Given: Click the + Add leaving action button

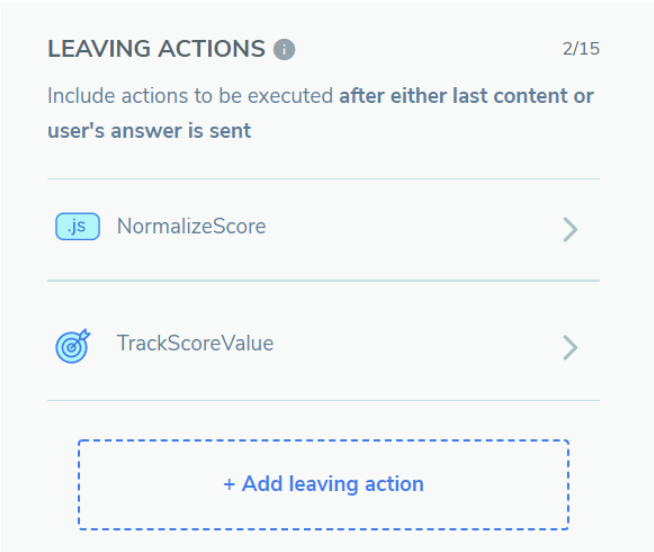Looking at the screenshot, I should (x=324, y=484).
